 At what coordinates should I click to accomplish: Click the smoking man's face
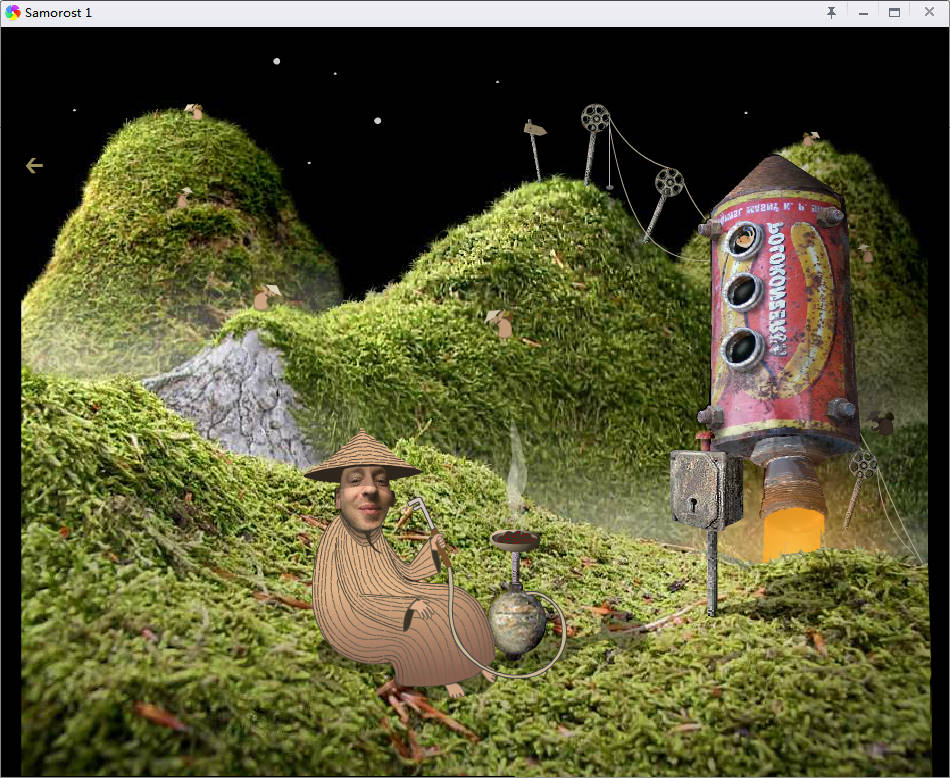point(363,496)
